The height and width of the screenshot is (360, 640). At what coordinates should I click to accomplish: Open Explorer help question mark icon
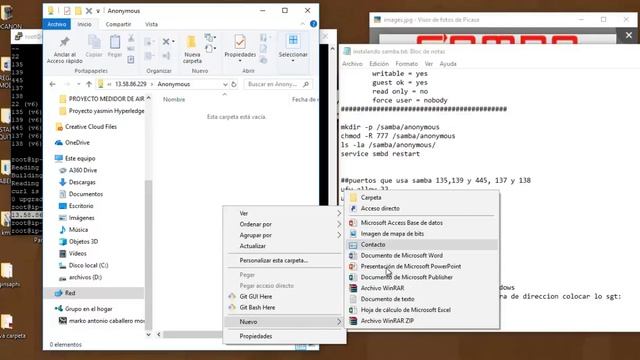tap(313, 24)
